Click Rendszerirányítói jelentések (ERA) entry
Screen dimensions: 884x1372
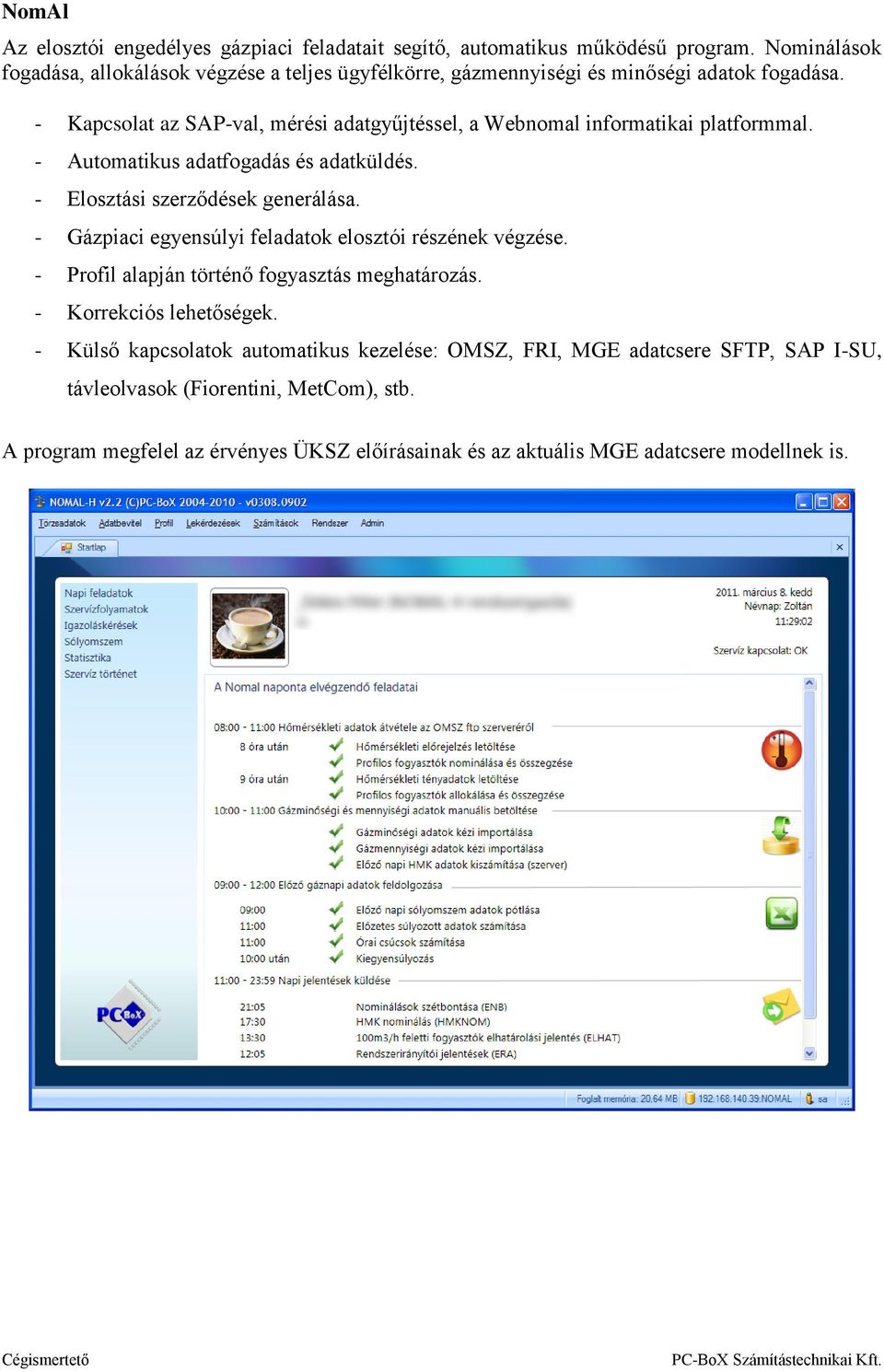tap(436, 1053)
